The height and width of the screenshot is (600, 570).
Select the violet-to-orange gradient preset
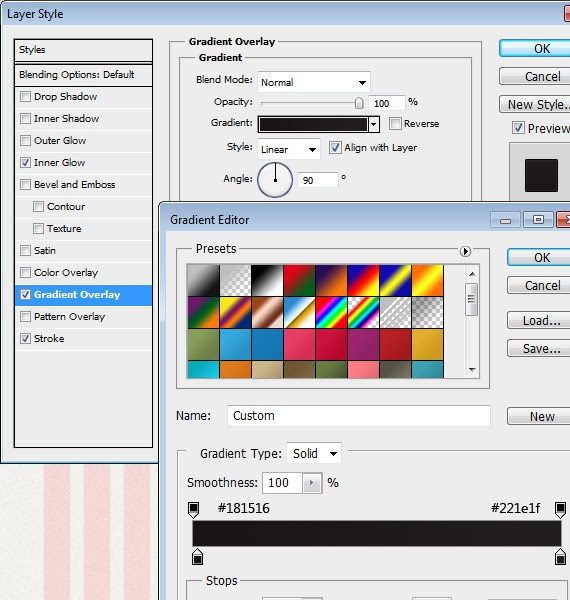click(332, 280)
